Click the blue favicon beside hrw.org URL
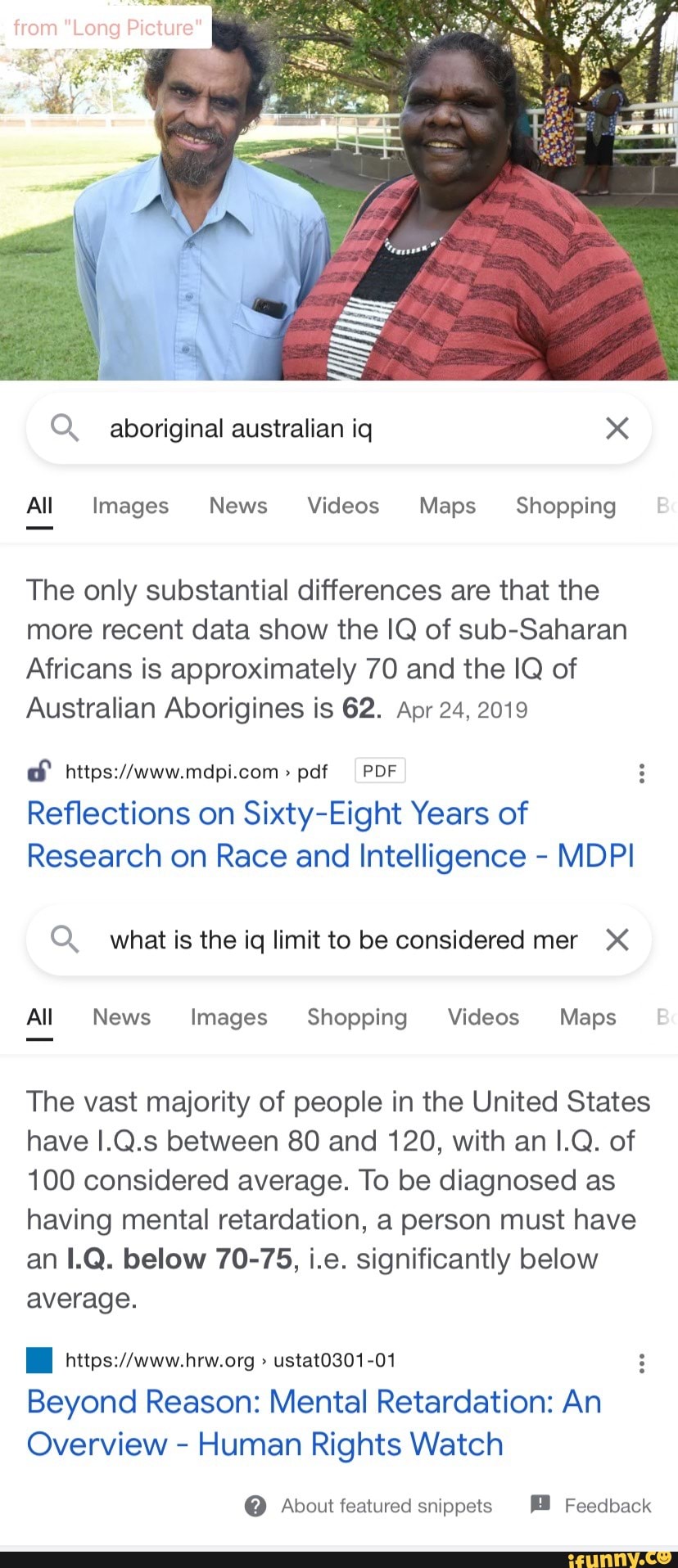This screenshot has width=678, height=1568. pyautogui.click(x=39, y=1359)
